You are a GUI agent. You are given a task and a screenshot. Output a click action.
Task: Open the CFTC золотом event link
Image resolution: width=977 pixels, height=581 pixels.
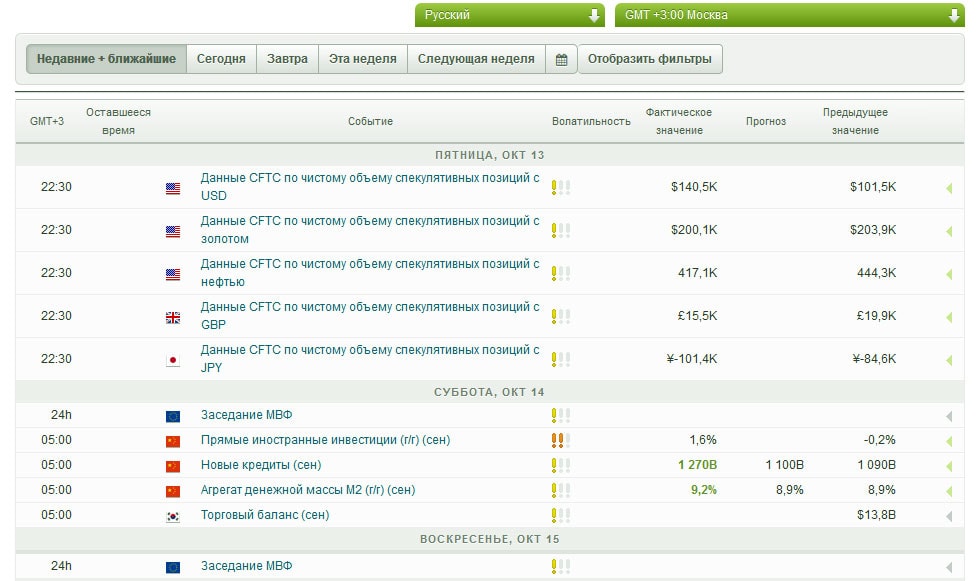(369, 230)
